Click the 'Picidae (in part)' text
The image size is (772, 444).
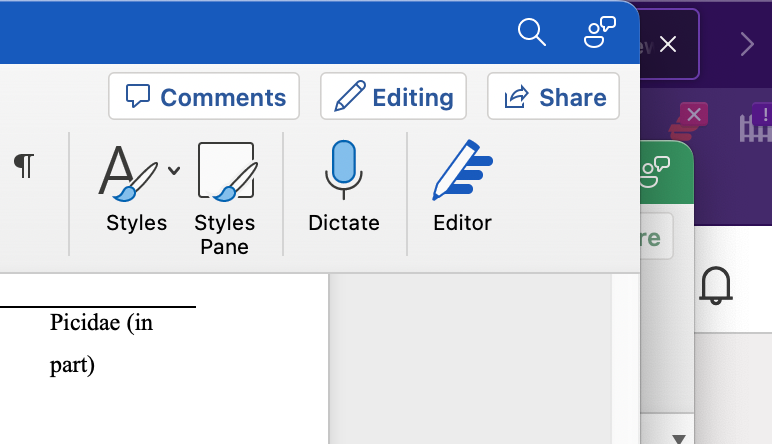pos(101,344)
